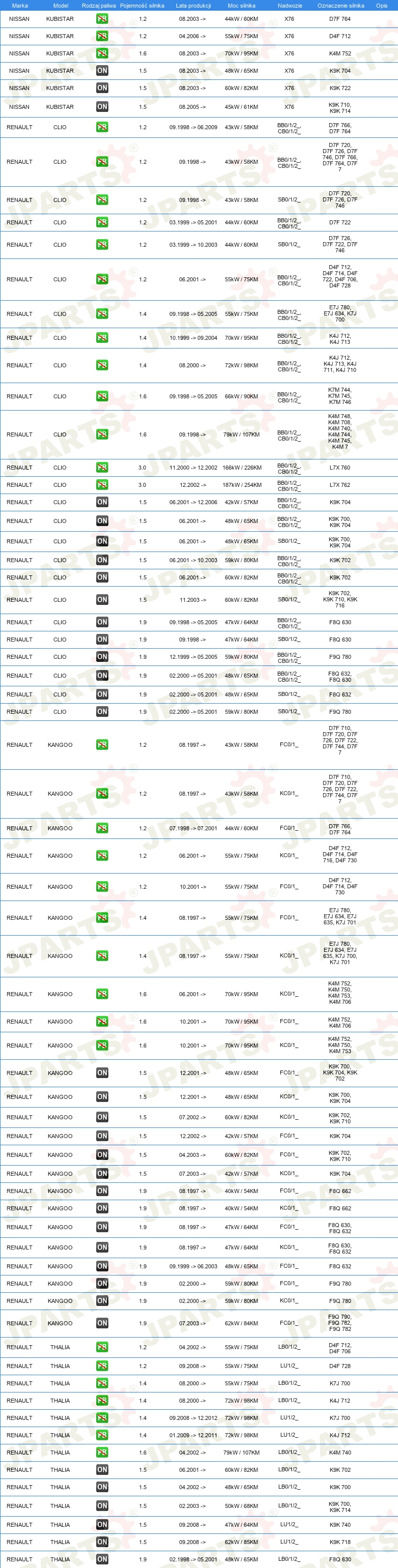Viewport: 398px width, 1568px height.
Task: Select the engine code text L7X 762
Action: (x=339, y=485)
